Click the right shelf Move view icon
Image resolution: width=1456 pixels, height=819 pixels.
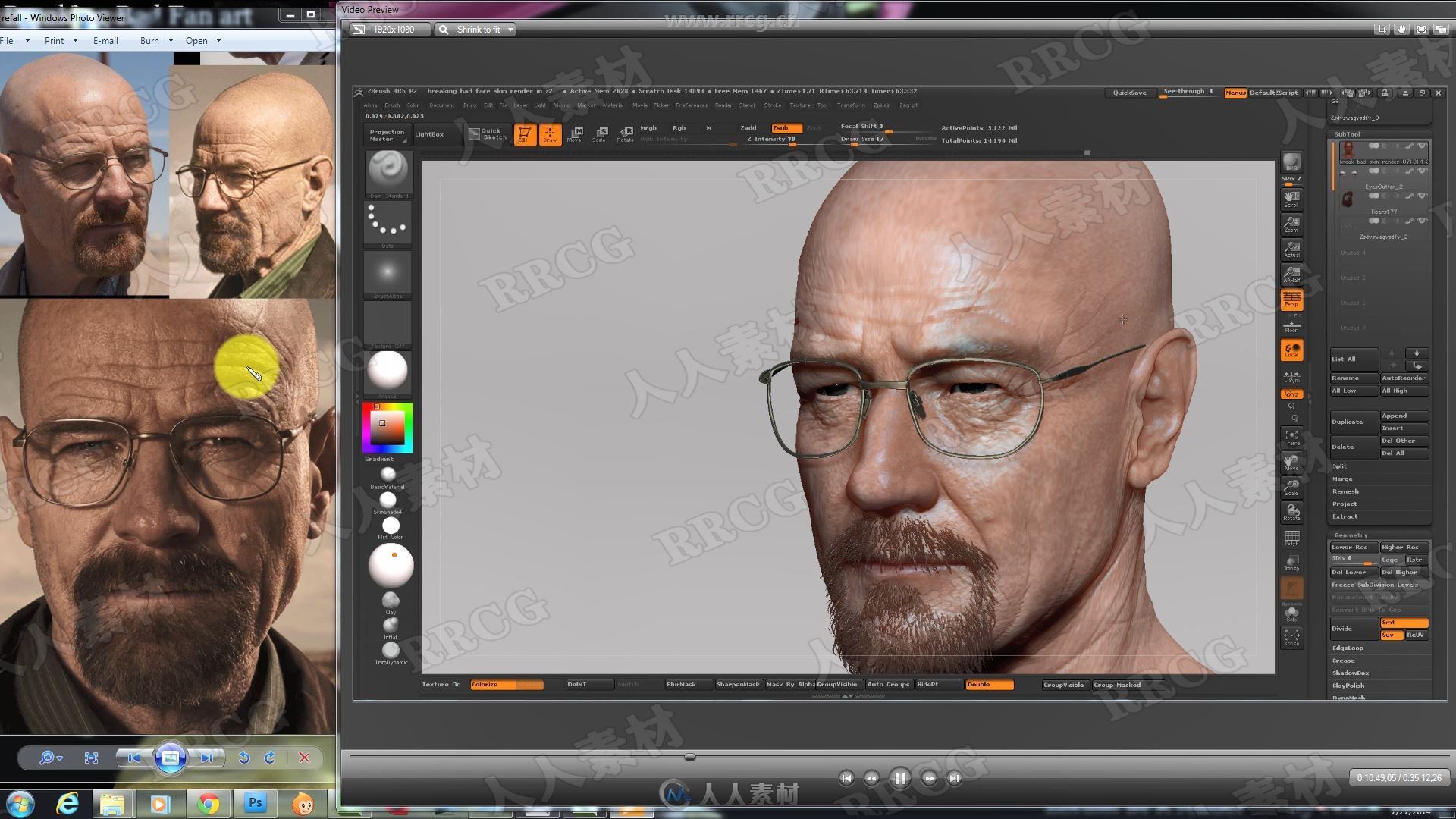click(1291, 462)
